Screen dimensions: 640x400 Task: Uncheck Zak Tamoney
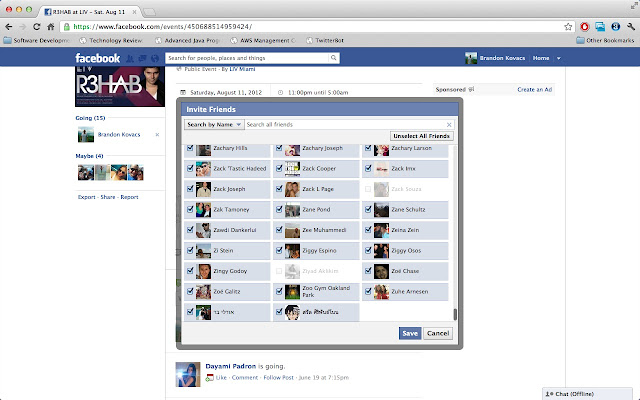pos(190,209)
